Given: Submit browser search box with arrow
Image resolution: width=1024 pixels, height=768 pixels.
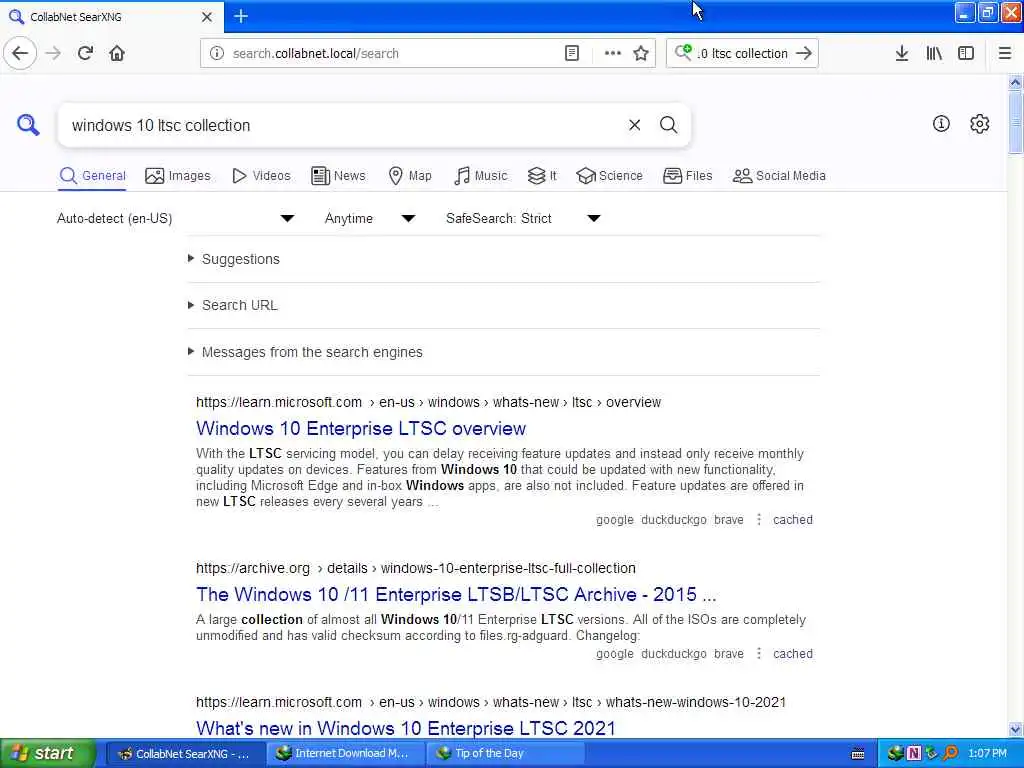Looking at the screenshot, I should (x=805, y=53).
